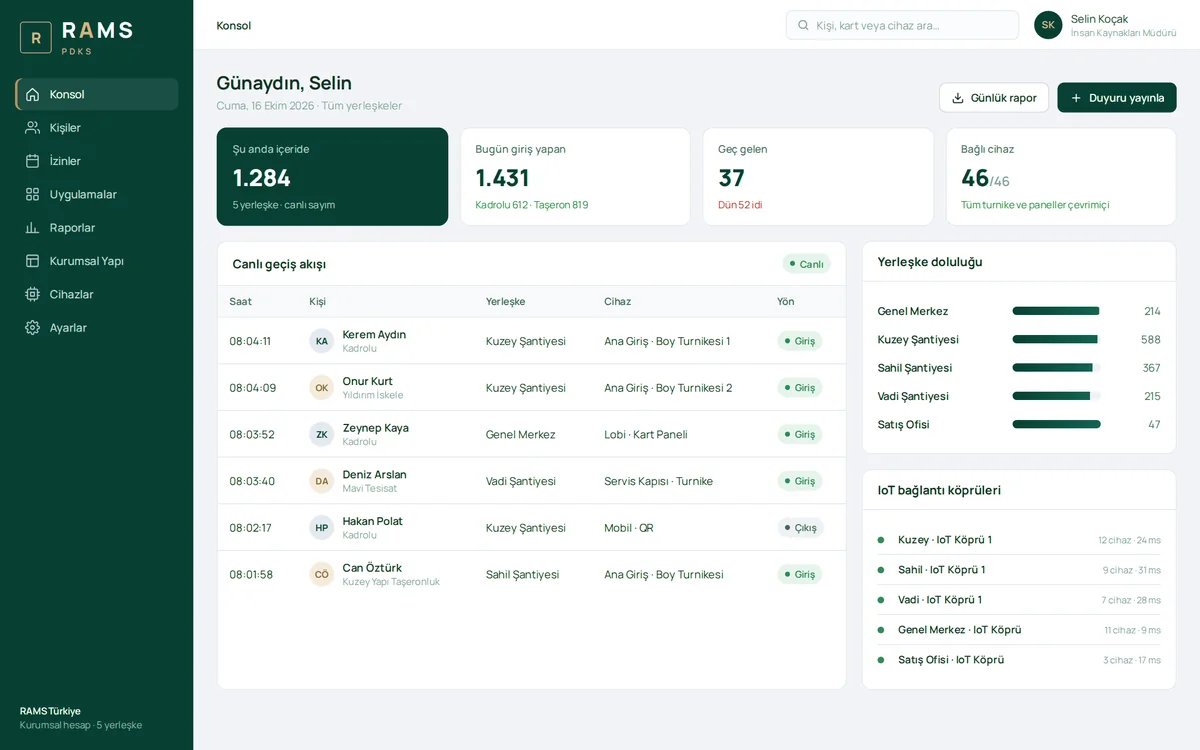1200x750 pixels.
Task: Click Zeynep Kaya's ZK avatar
Action: [x=322, y=434]
